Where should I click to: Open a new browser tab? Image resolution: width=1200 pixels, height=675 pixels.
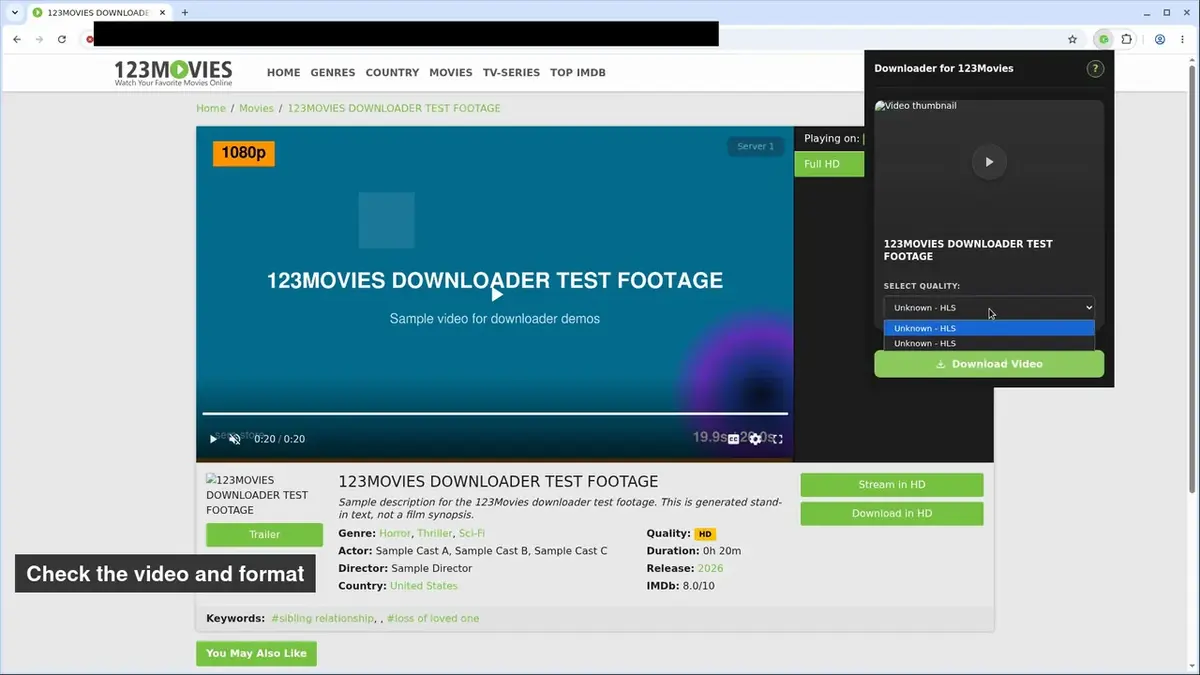(184, 12)
